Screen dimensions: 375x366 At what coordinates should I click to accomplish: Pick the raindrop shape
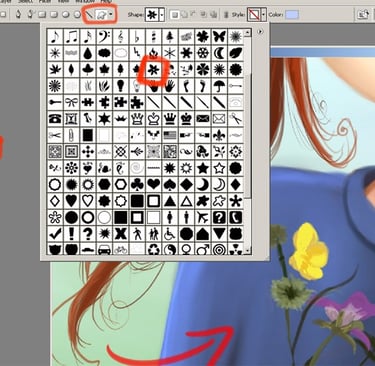88,53
